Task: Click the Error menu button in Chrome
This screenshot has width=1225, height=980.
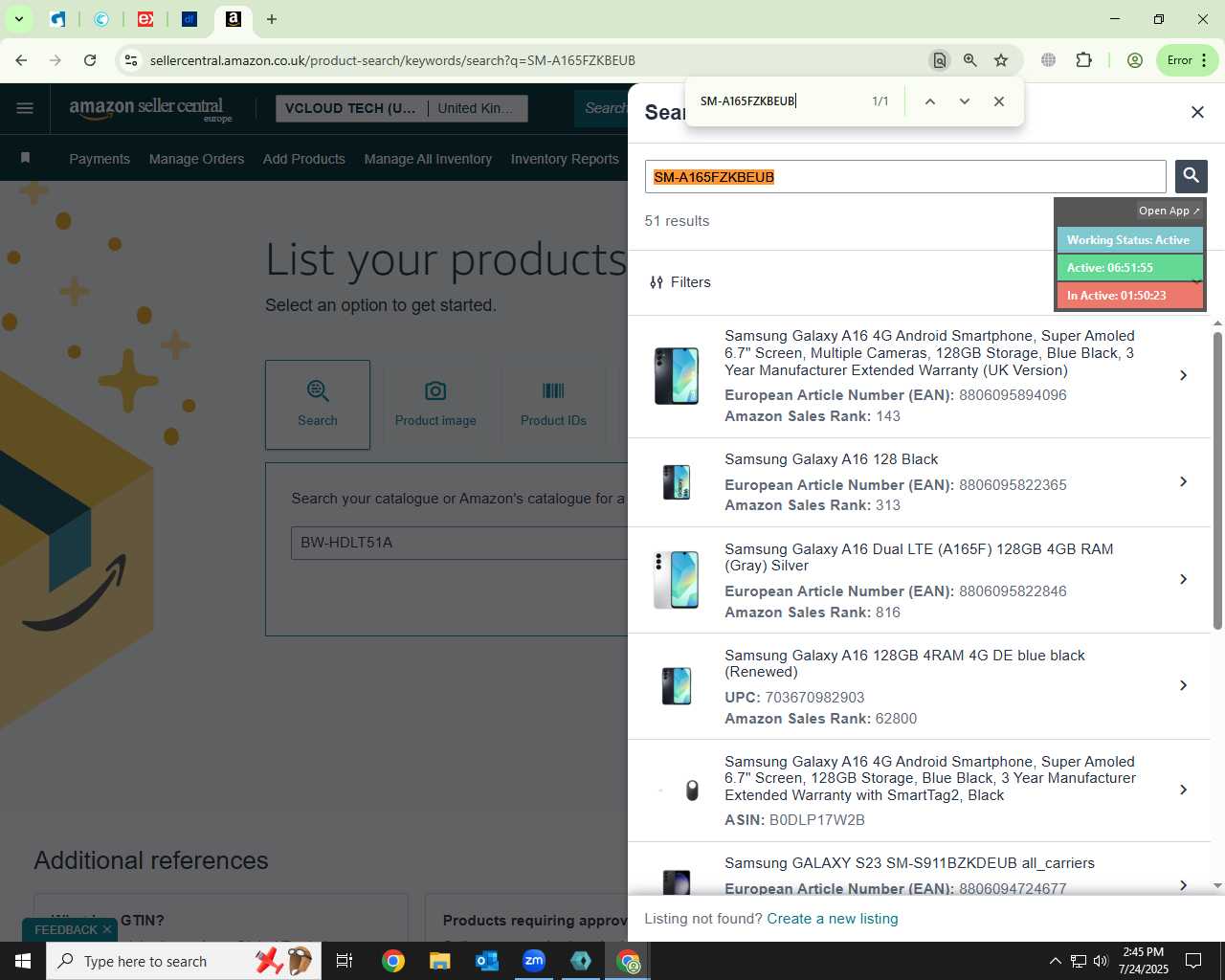Action: click(1187, 60)
